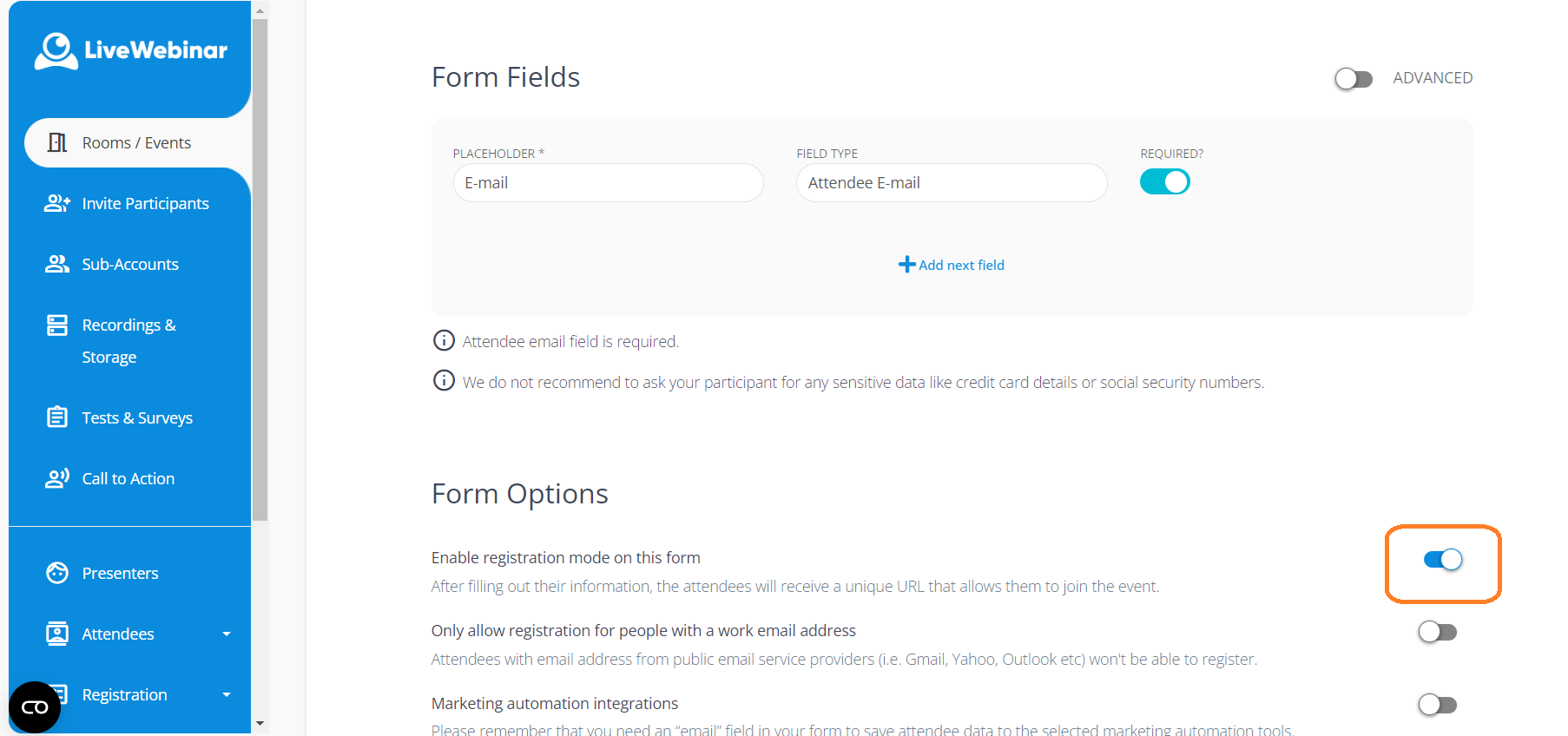Click the Invite Participants person-plus icon
Screen dimensions: 1568x736
57,203
